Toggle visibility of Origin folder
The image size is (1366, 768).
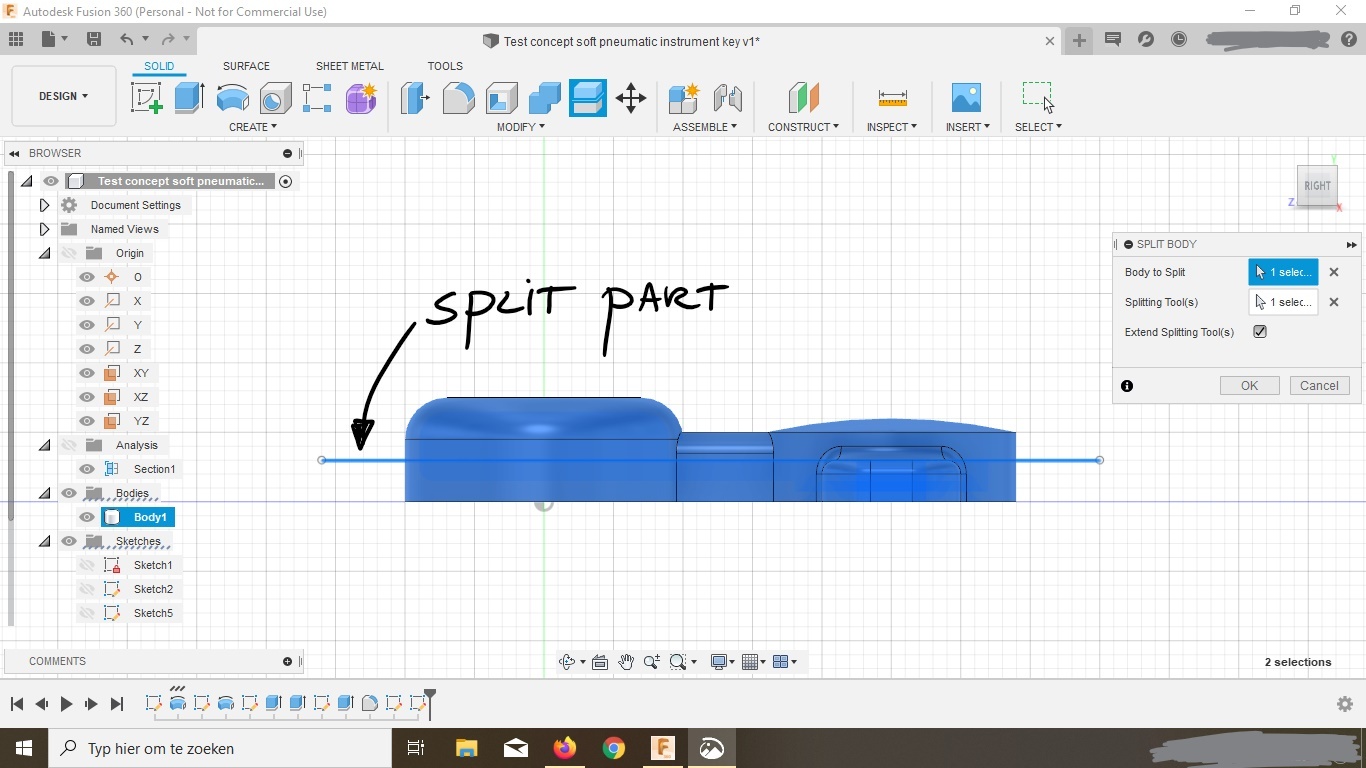69,253
